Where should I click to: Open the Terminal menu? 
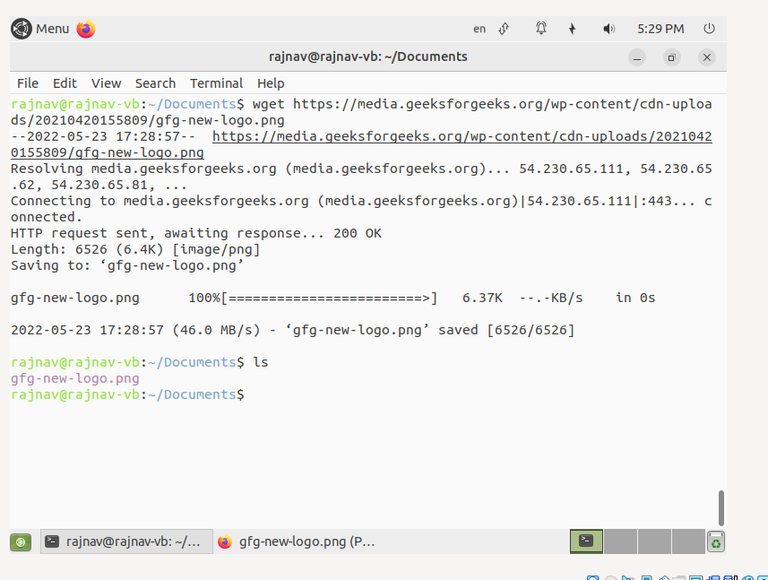pyautogui.click(x=216, y=83)
